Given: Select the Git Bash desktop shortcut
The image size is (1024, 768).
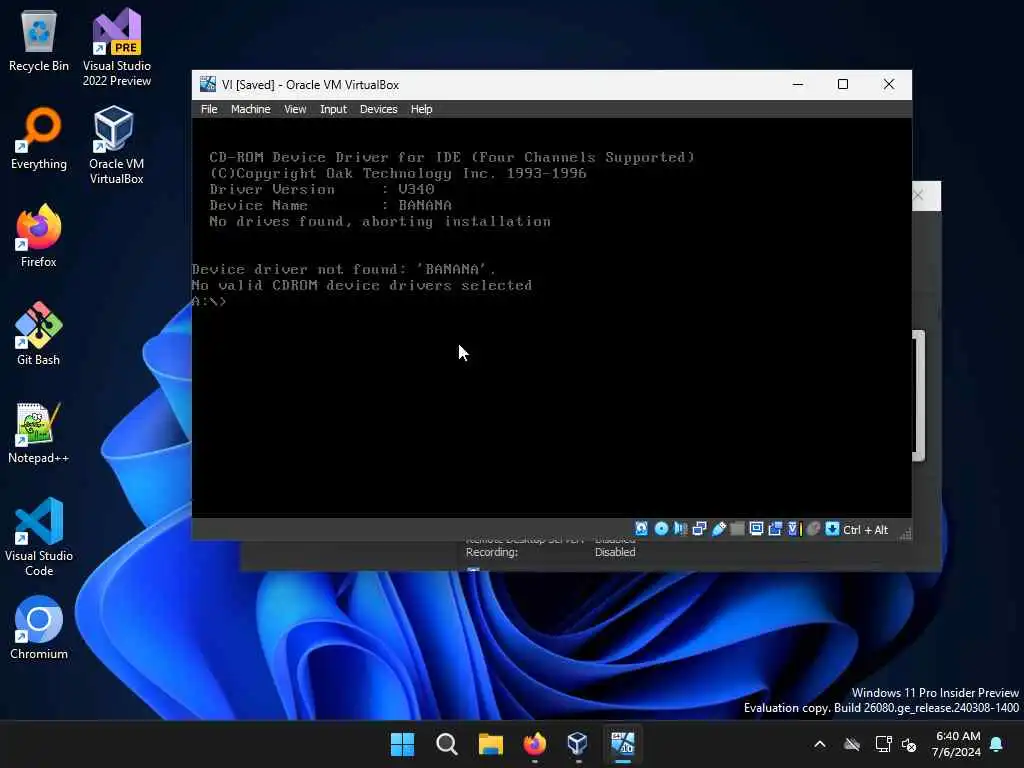Looking at the screenshot, I should point(39,334).
